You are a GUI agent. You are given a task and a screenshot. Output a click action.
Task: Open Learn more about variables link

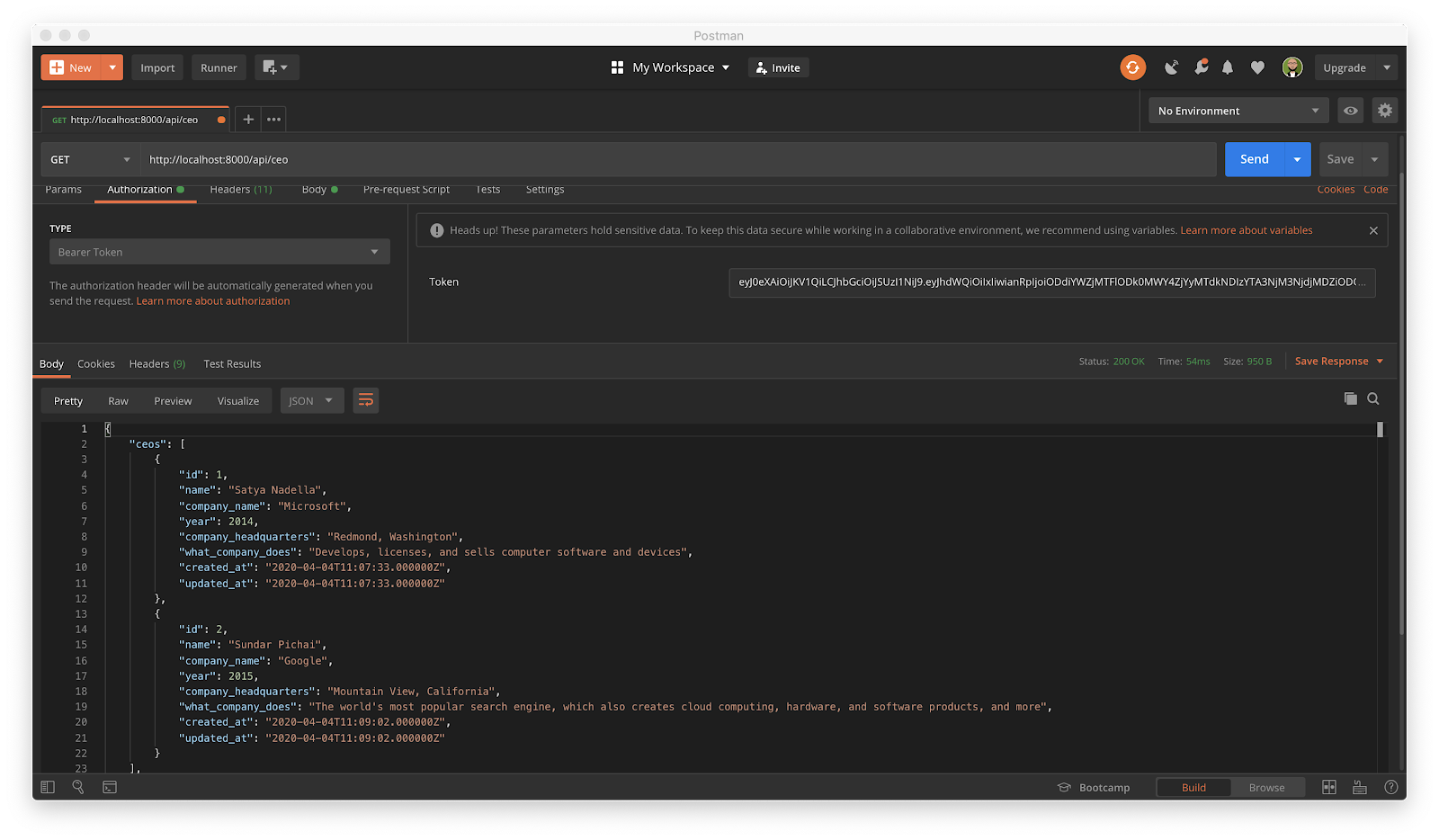[1246, 230]
